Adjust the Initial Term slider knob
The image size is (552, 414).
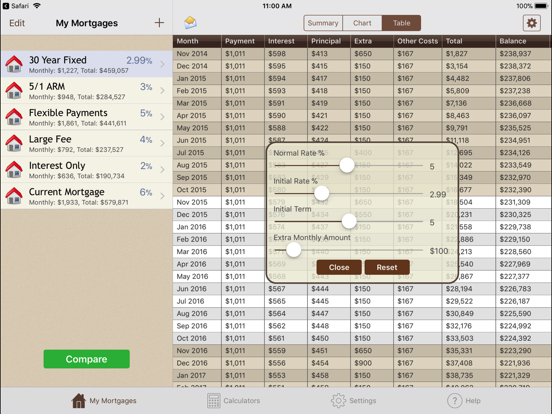pyautogui.click(x=349, y=221)
